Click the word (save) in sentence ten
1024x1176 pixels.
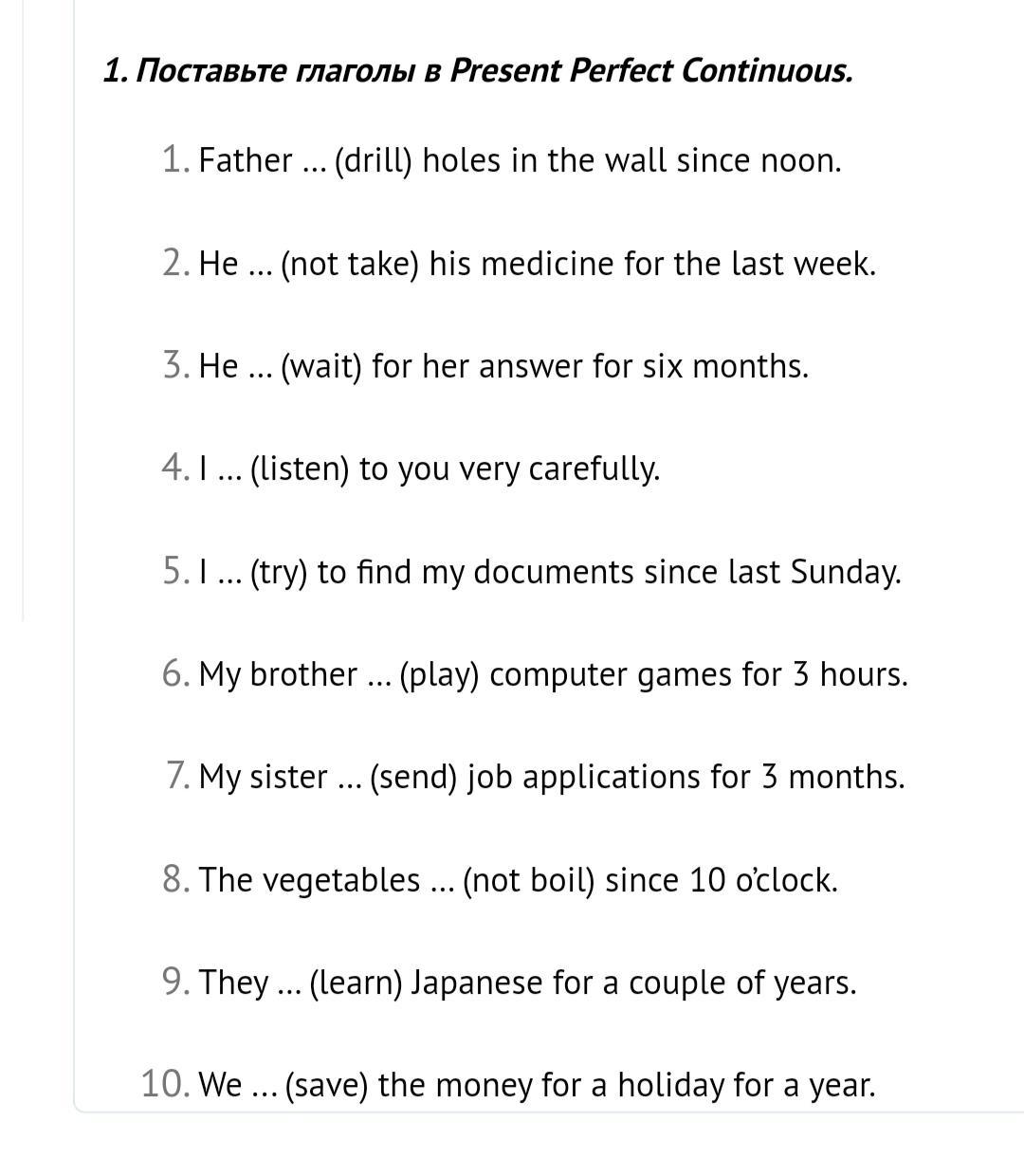click(x=326, y=1086)
